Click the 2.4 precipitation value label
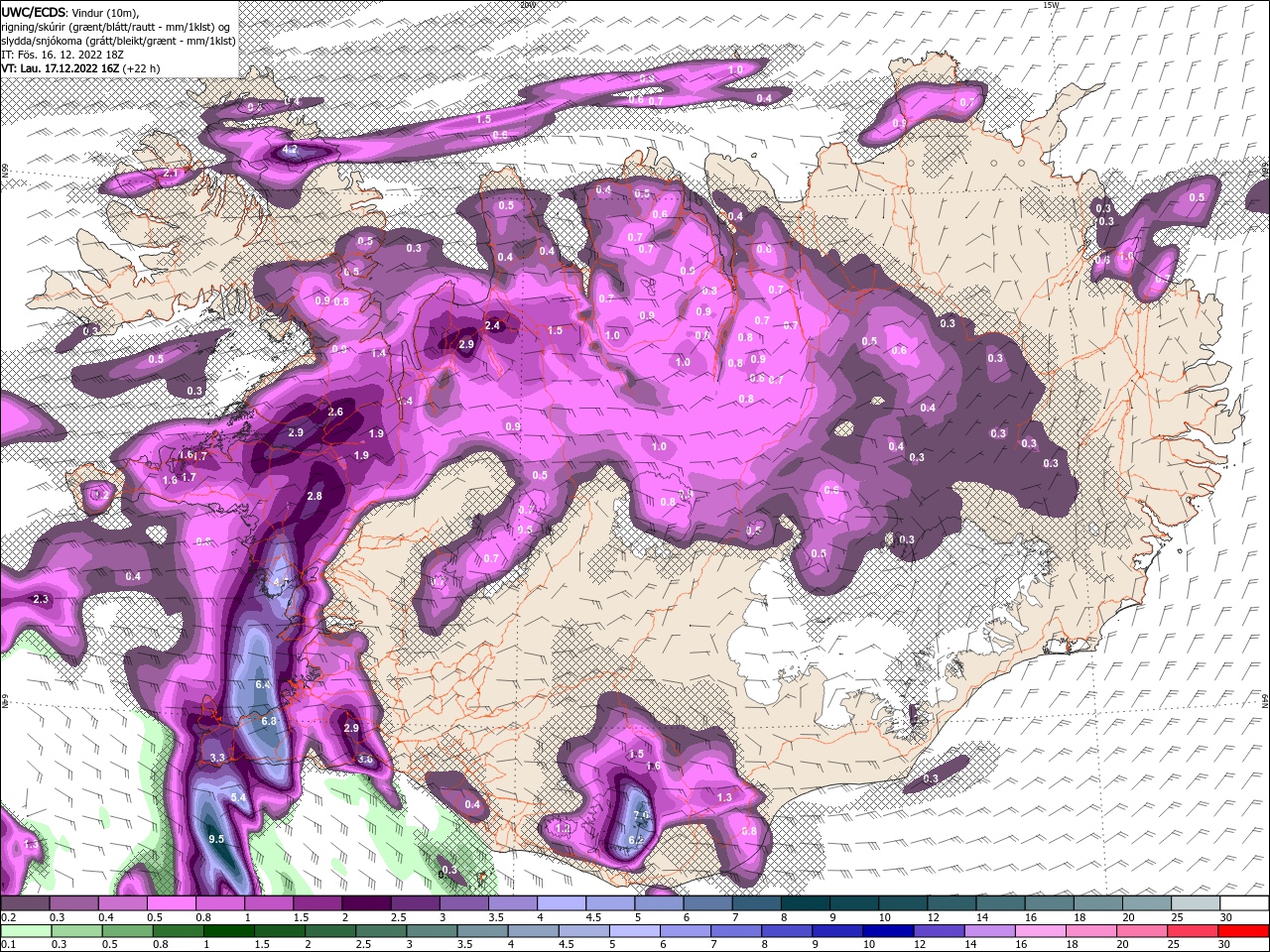The height and width of the screenshot is (952, 1270). (492, 325)
